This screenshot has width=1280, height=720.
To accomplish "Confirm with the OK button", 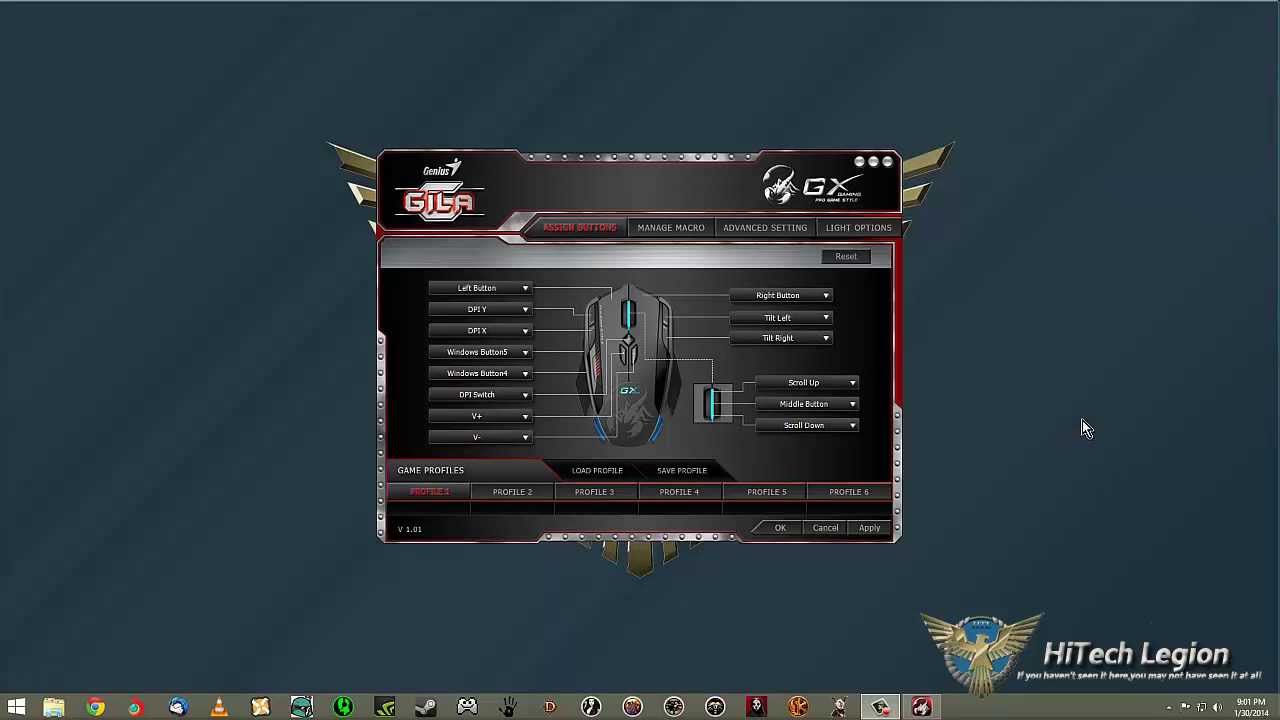I will 780,528.
